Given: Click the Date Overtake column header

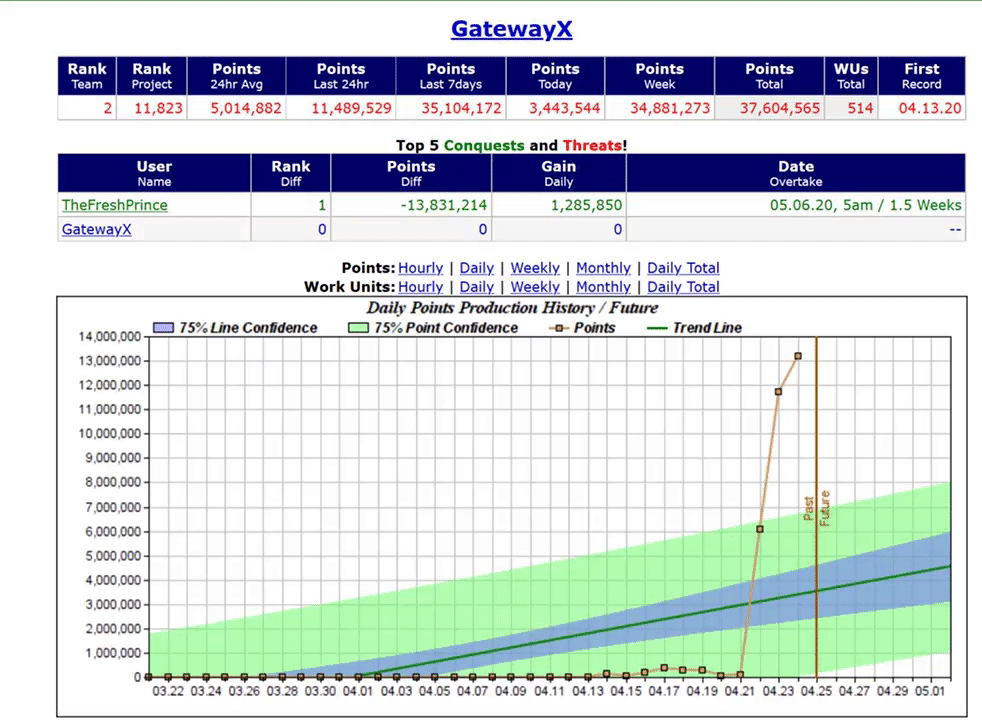Looking at the screenshot, I should pyautogui.click(x=796, y=173).
